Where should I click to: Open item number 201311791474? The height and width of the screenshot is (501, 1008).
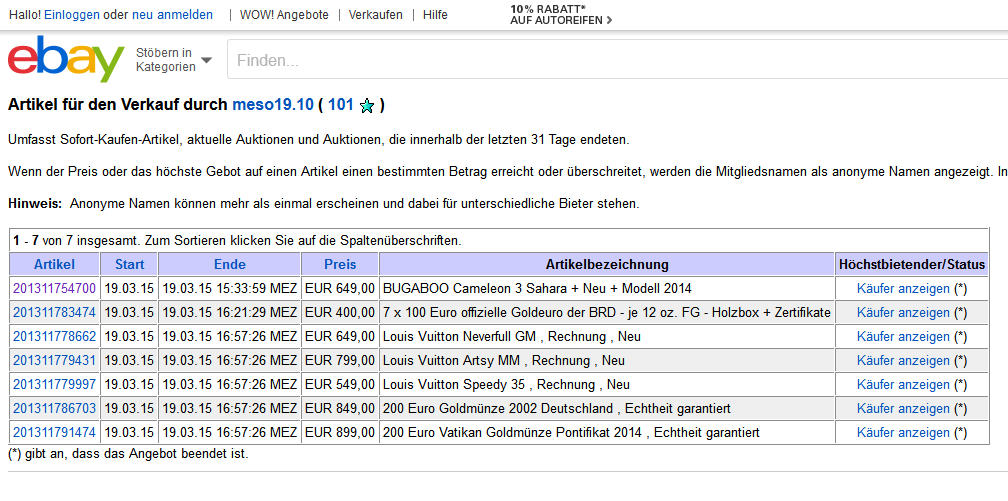tap(55, 432)
